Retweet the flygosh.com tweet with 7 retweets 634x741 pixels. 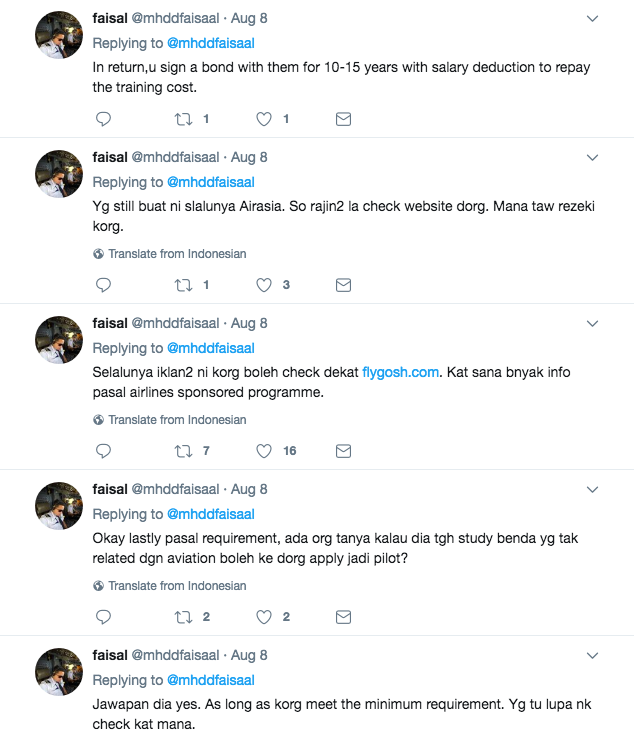coord(183,451)
